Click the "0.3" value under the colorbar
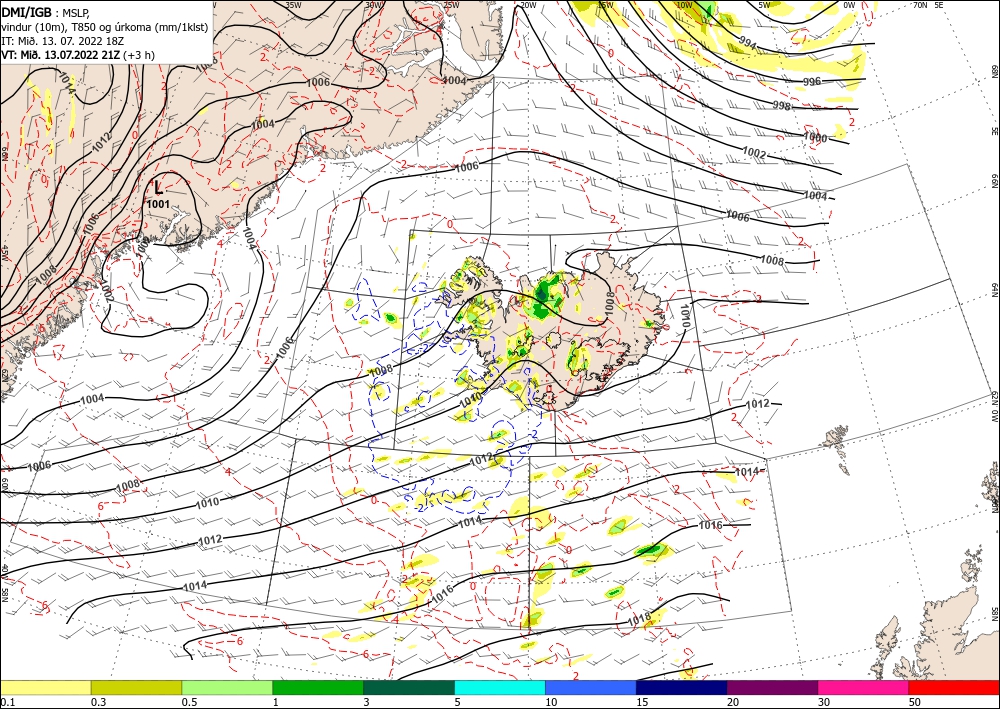The image size is (1000, 709). coord(98,702)
